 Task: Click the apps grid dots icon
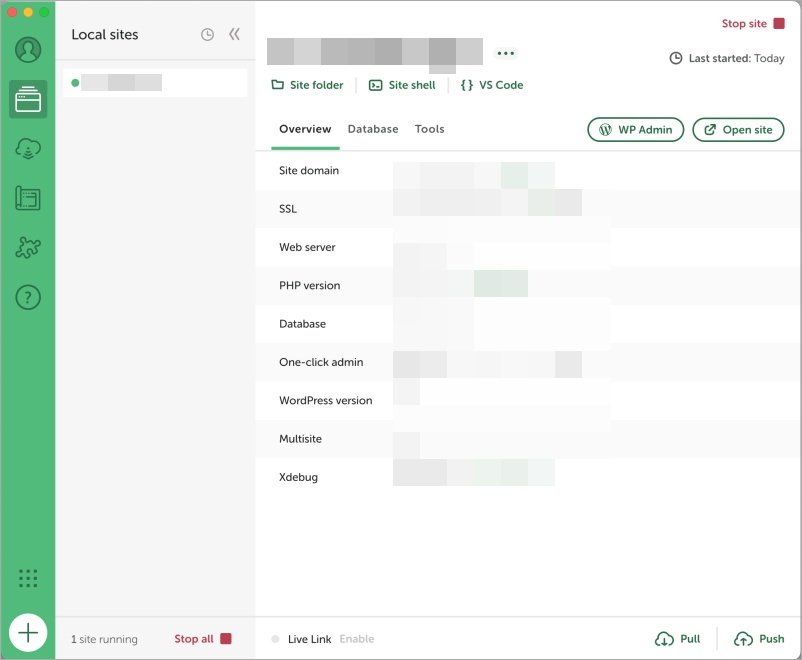tap(28, 578)
